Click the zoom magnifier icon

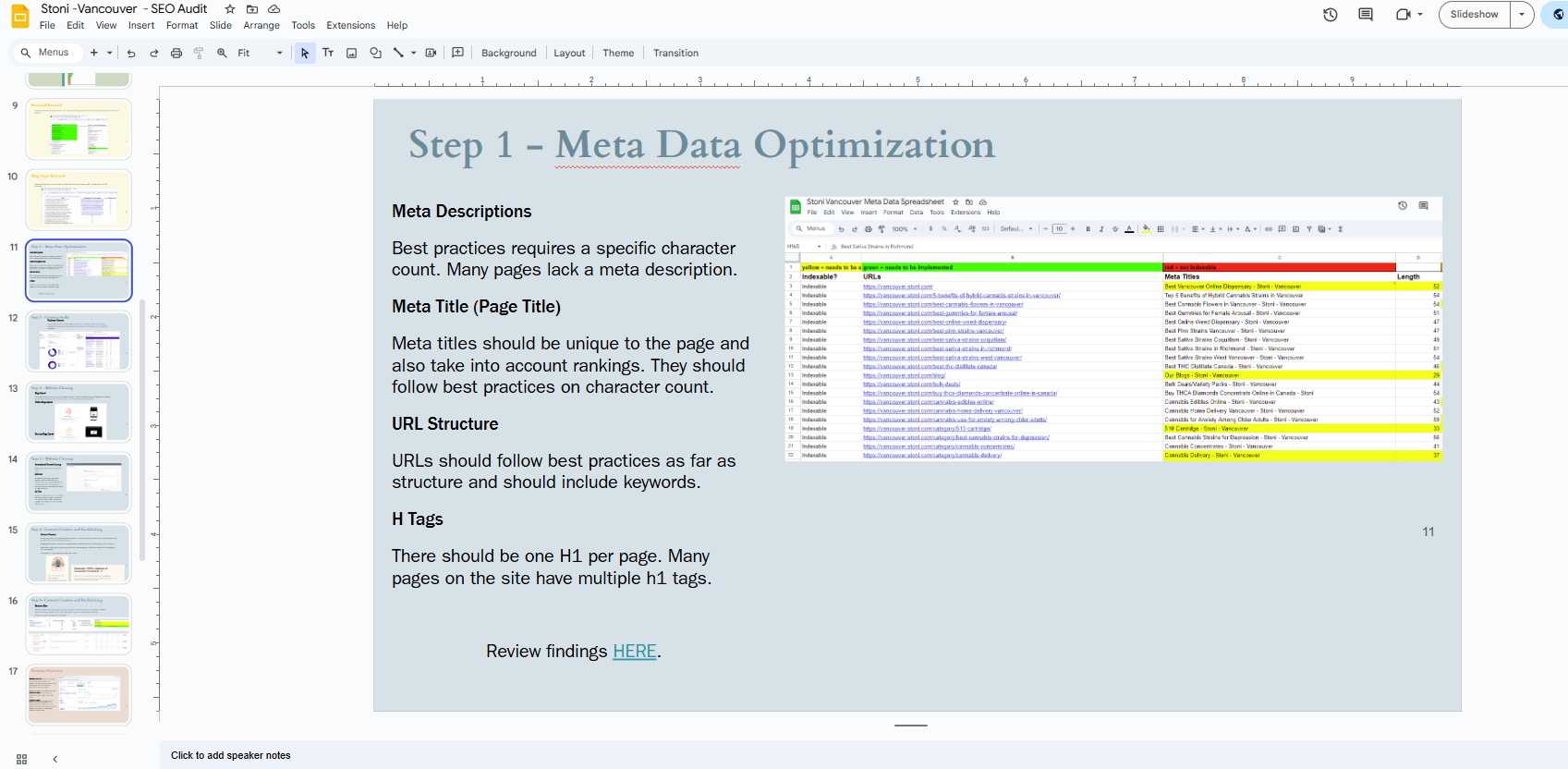(222, 53)
